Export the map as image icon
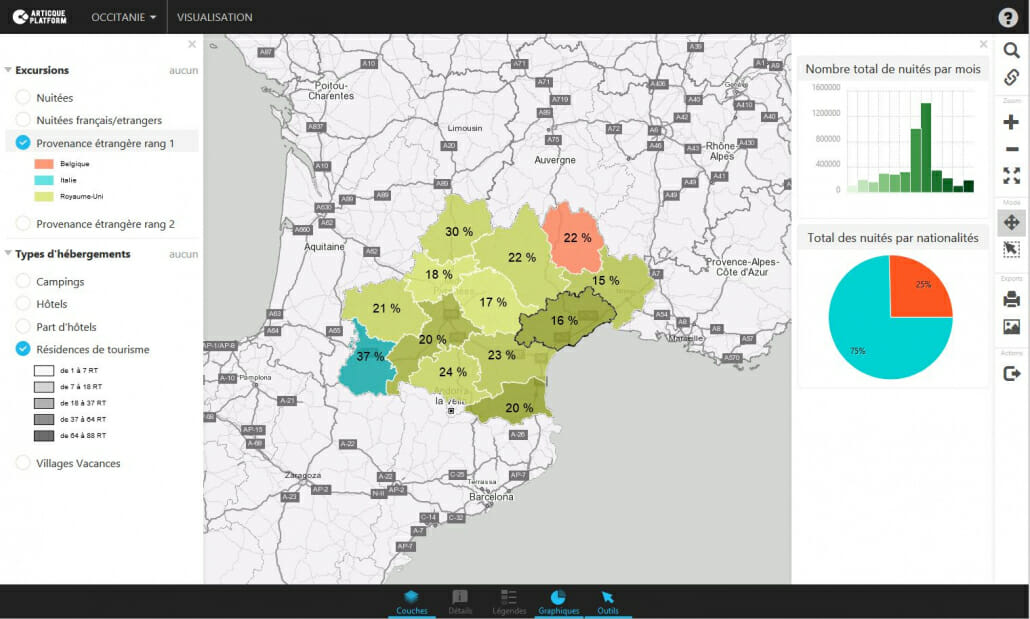1030x619 pixels. pos(1012,326)
